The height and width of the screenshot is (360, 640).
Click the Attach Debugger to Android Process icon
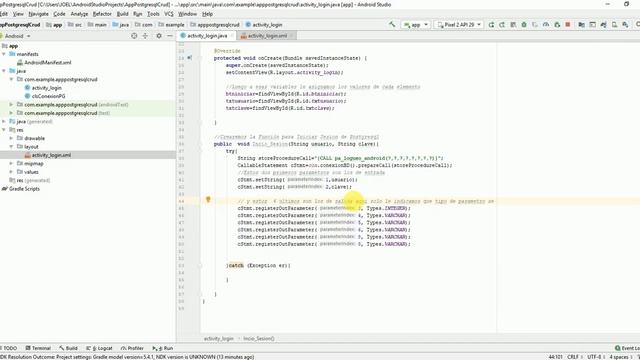(x=557, y=24)
